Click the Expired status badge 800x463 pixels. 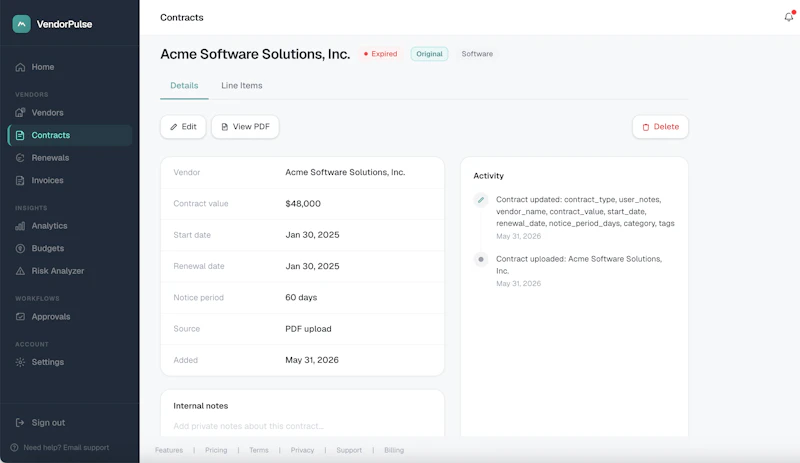(x=380, y=54)
